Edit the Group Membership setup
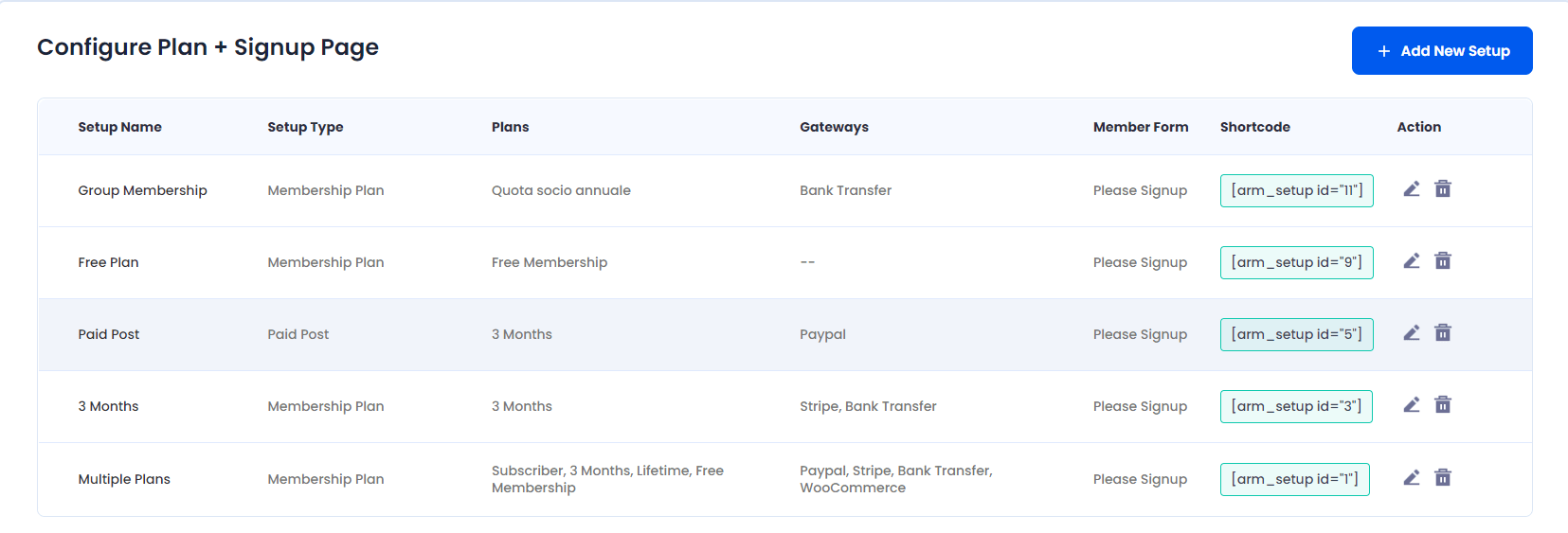This screenshot has width=1568, height=533. [1412, 189]
